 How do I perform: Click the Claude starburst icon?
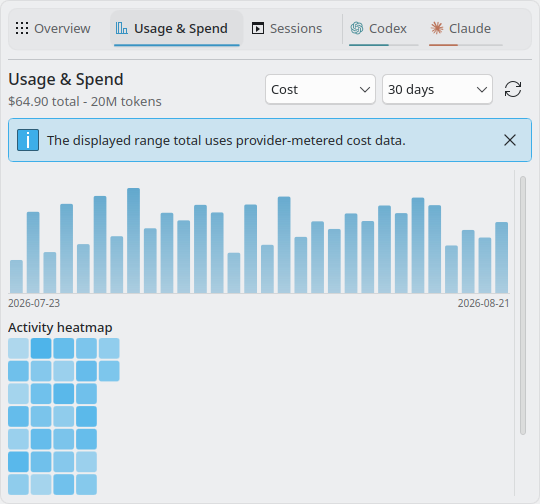click(x=437, y=28)
